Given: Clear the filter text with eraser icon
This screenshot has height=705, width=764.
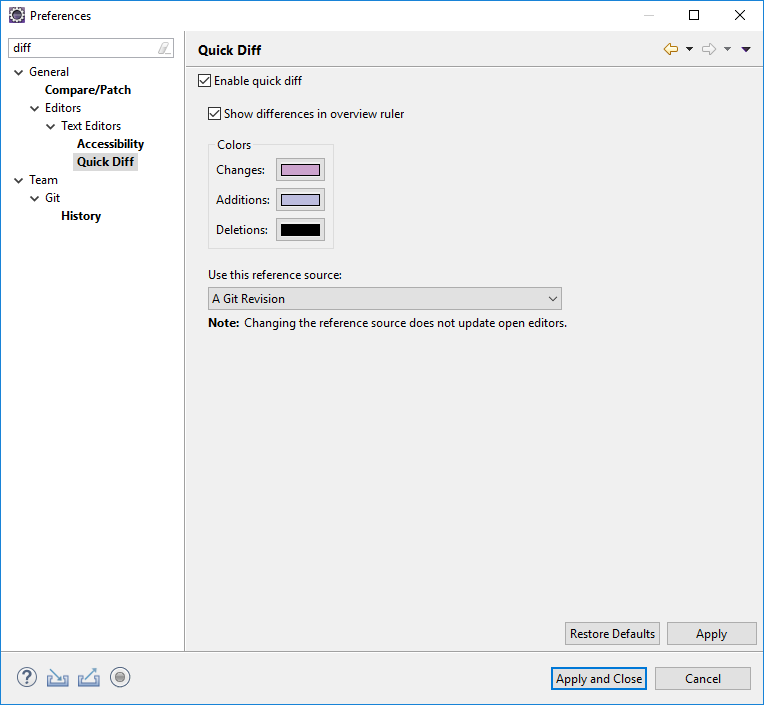Looking at the screenshot, I should [x=164, y=48].
